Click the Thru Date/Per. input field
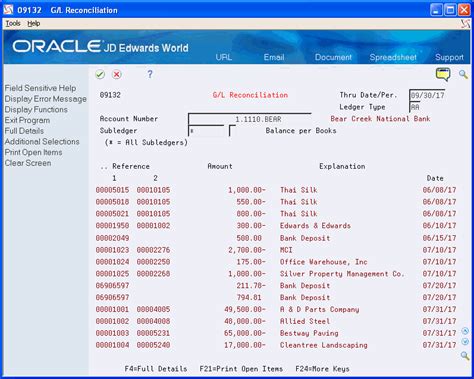This screenshot has width=474, height=379. 427,95
